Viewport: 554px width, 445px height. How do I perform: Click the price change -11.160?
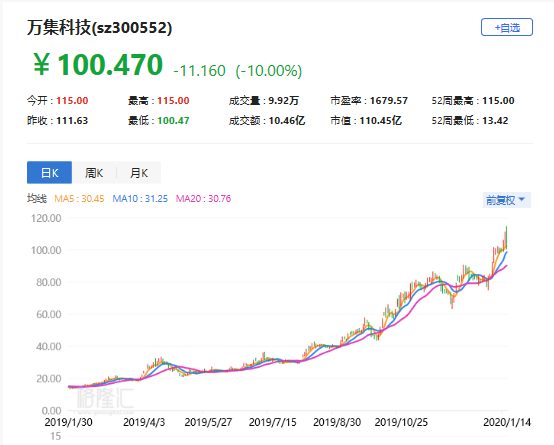tap(199, 71)
